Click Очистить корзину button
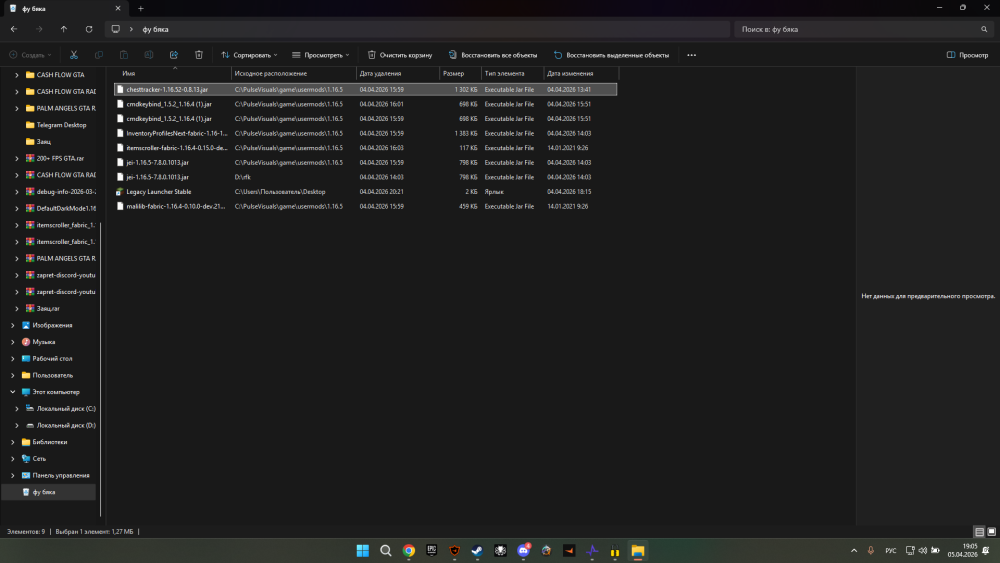Image resolution: width=1000 pixels, height=563 pixels. pyautogui.click(x=400, y=55)
